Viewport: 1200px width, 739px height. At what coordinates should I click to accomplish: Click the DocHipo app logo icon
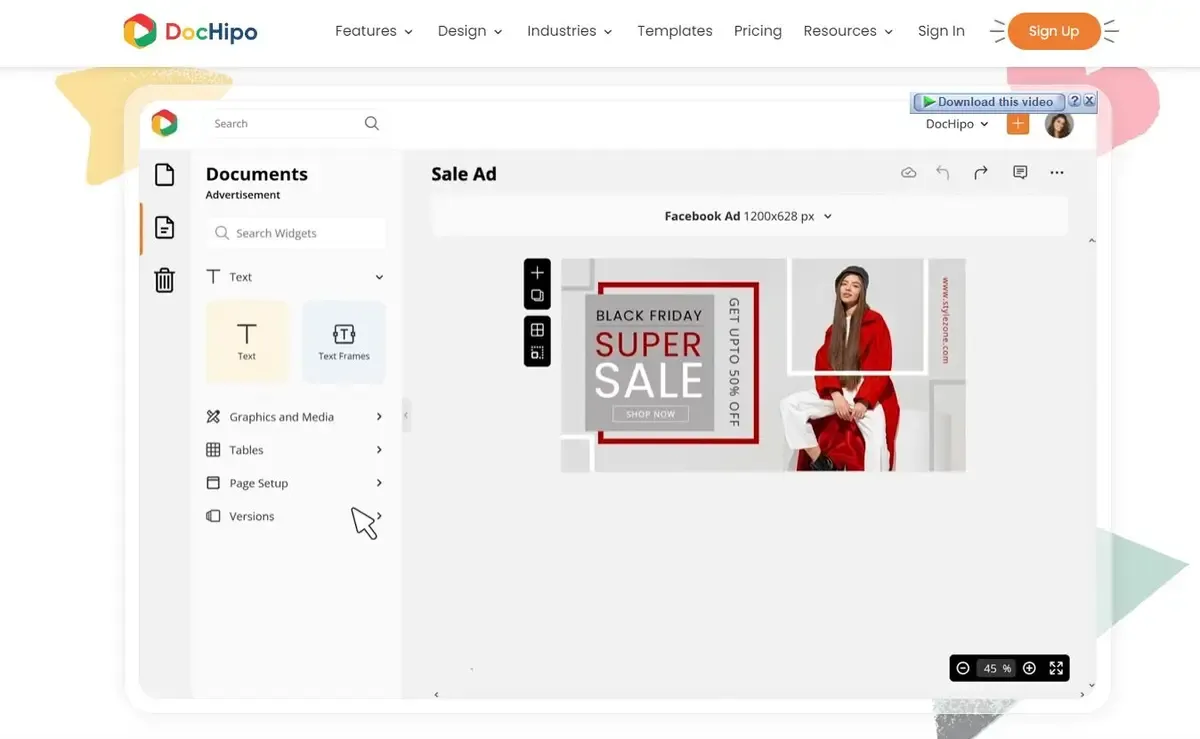[x=164, y=123]
